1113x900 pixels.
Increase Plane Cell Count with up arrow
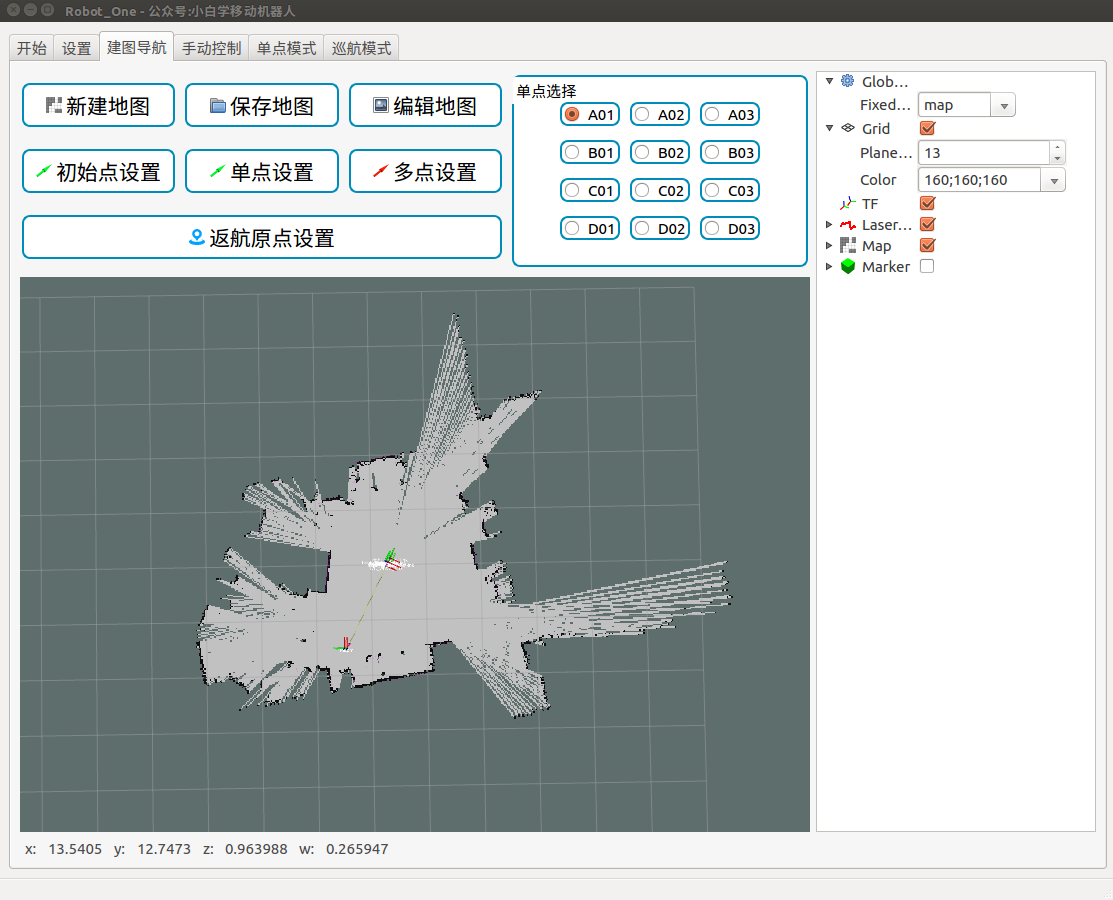point(1058,147)
